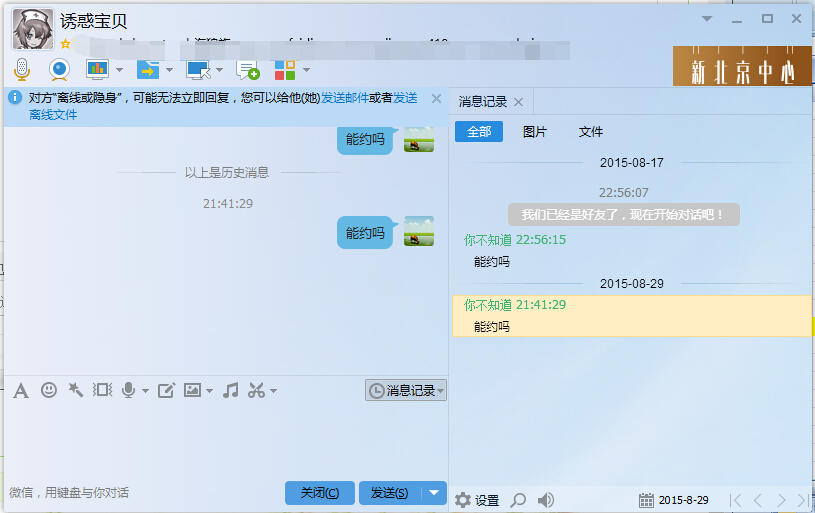Click the music note icon
This screenshot has height=513, width=815.
[230, 390]
